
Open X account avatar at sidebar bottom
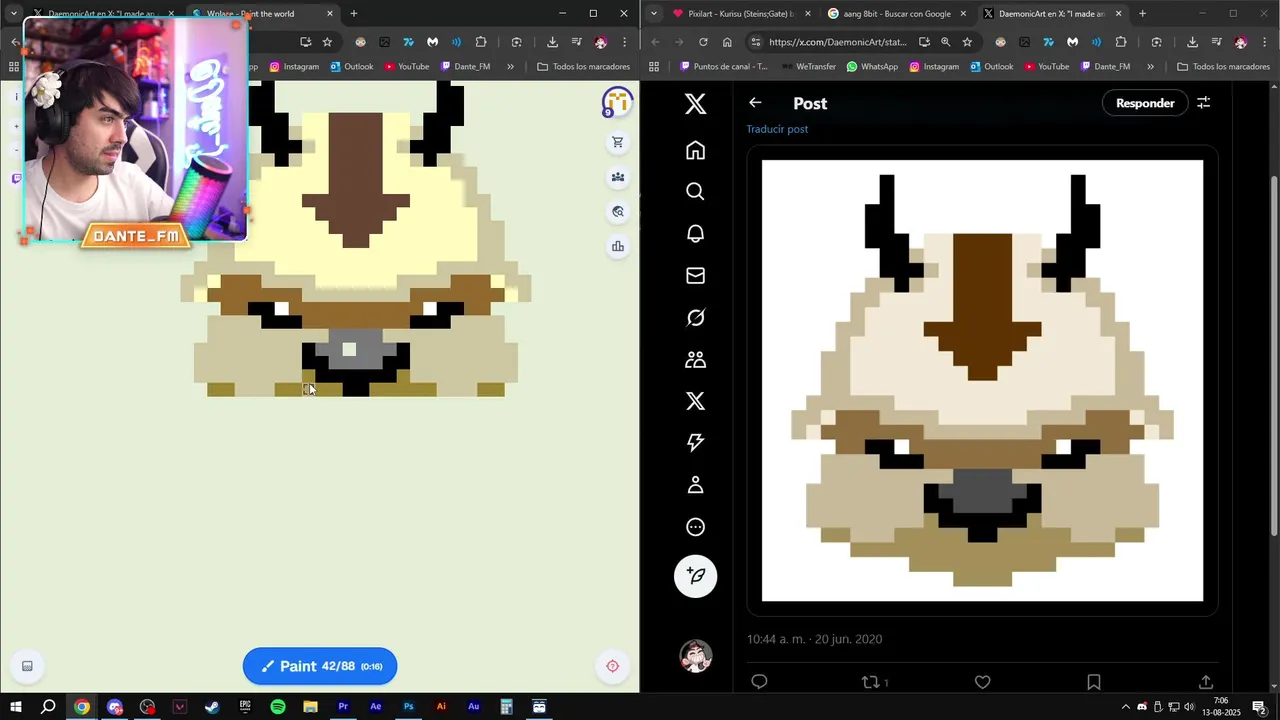click(695, 656)
